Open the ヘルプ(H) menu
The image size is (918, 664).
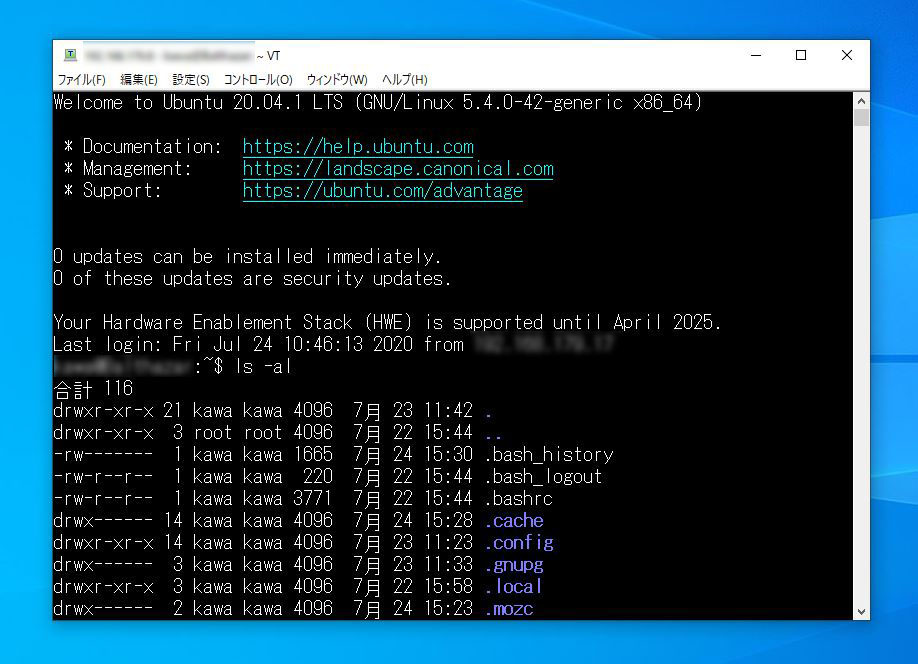click(405, 80)
